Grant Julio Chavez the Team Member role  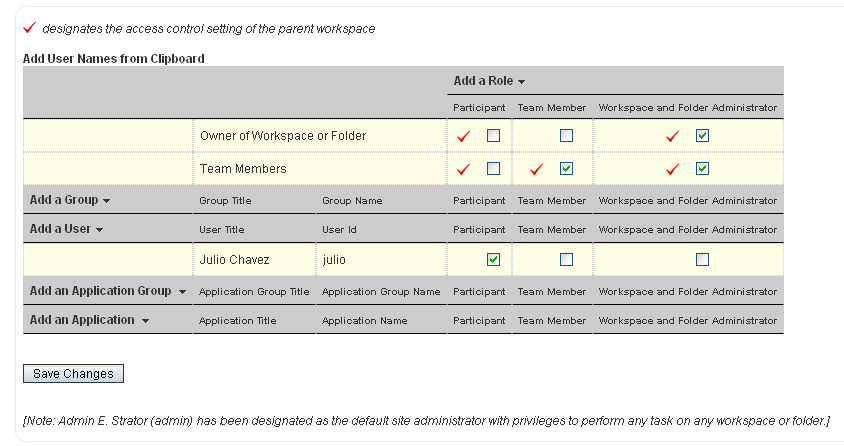567,259
